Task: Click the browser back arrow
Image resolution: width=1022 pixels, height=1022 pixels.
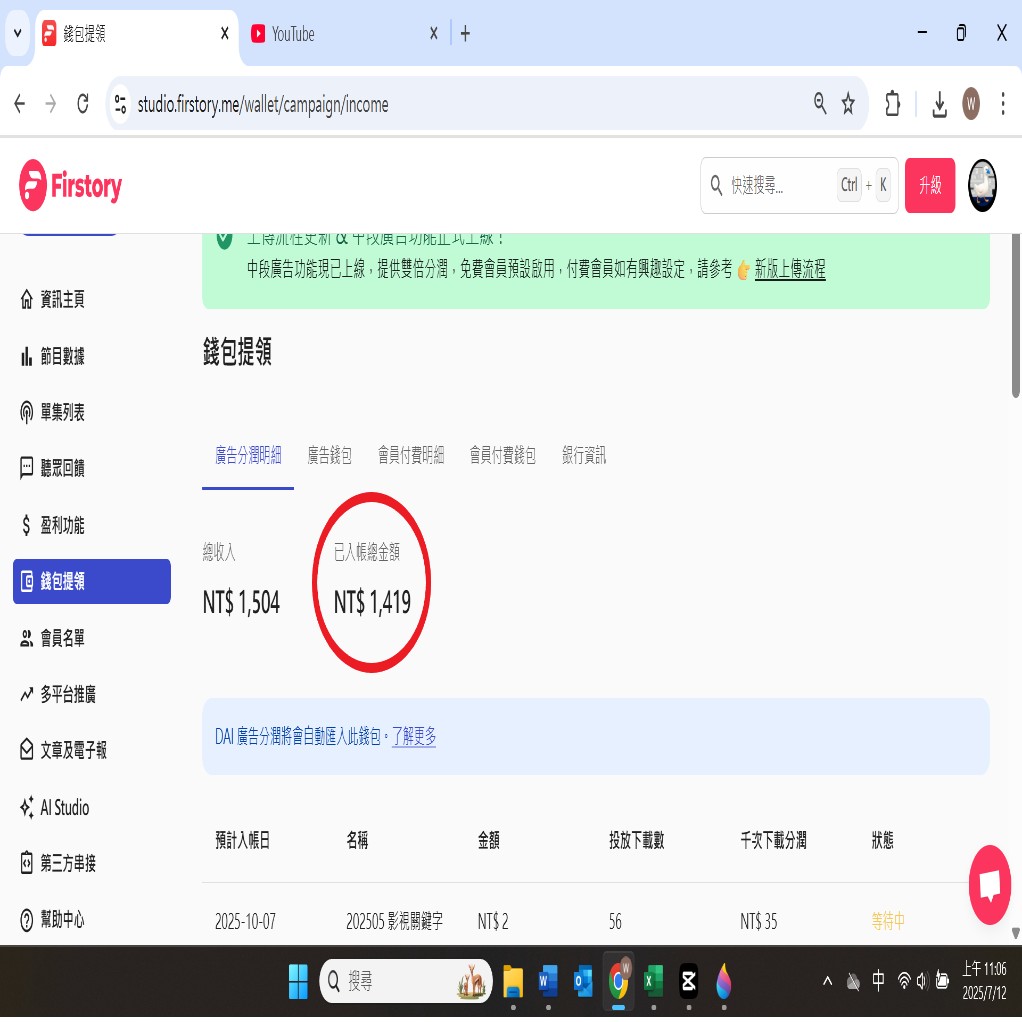Action: tap(20, 104)
